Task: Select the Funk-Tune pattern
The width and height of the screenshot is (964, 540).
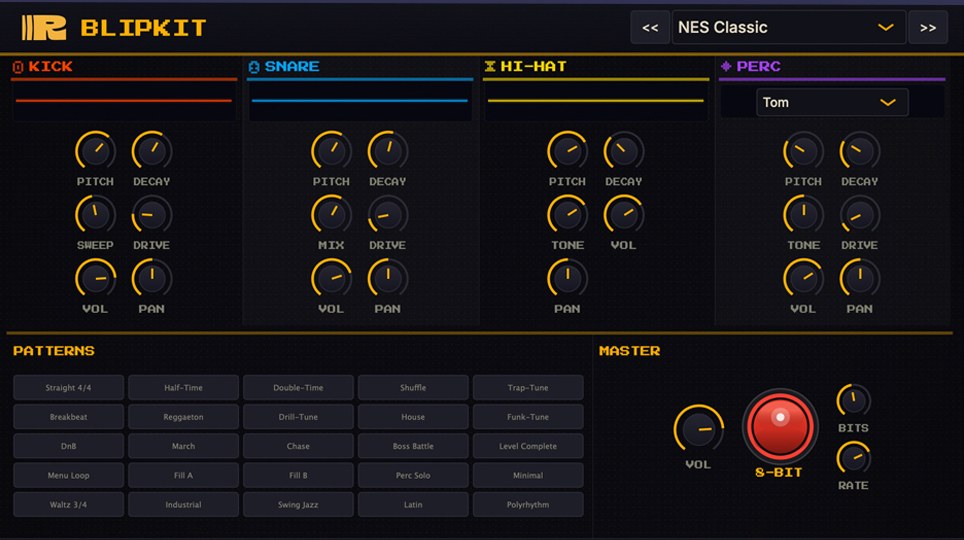Action: [x=528, y=417]
